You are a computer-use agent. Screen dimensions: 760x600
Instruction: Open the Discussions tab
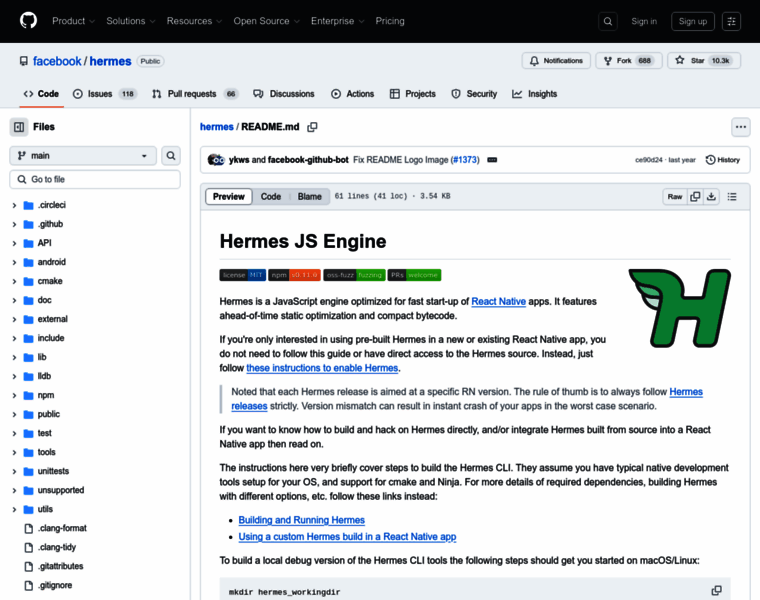(284, 94)
